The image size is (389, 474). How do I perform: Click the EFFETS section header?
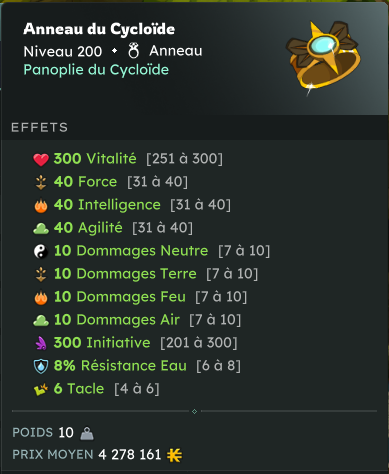pos(39,127)
